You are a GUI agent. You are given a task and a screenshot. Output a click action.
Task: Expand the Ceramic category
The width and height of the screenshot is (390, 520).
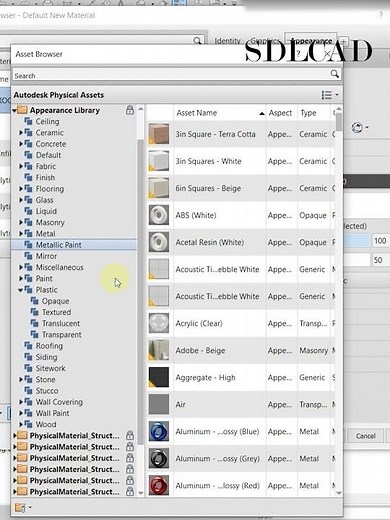21,133
